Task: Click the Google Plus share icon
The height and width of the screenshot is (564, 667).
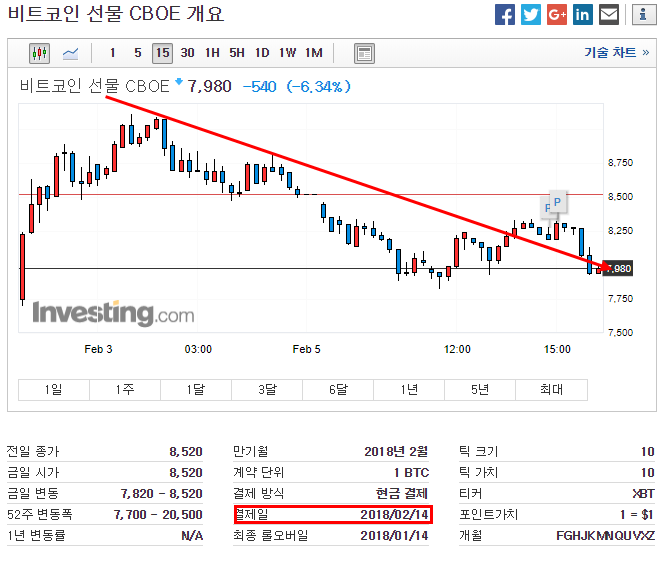Action: click(x=557, y=15)
